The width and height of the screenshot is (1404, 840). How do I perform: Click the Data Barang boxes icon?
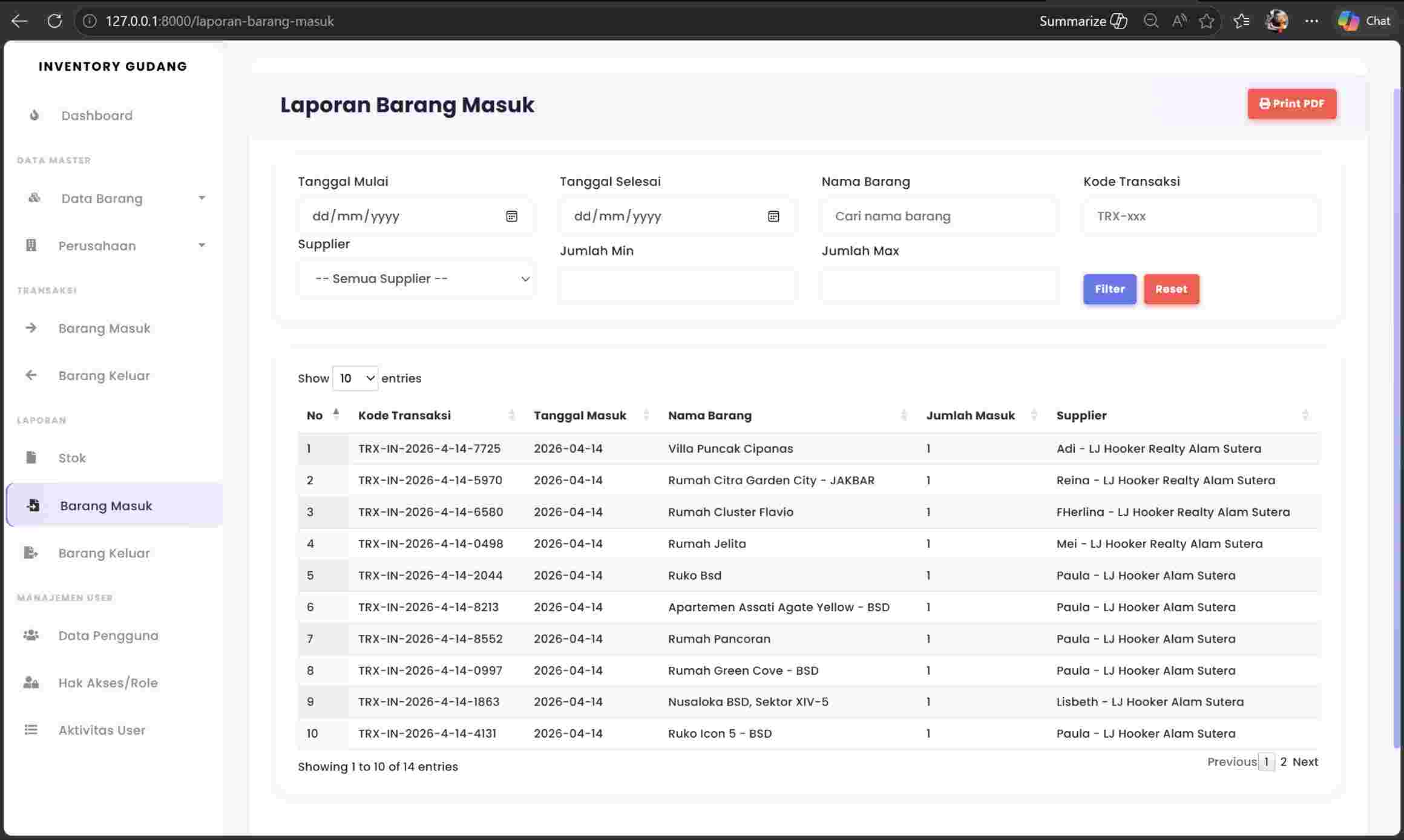tap(34, 198)
